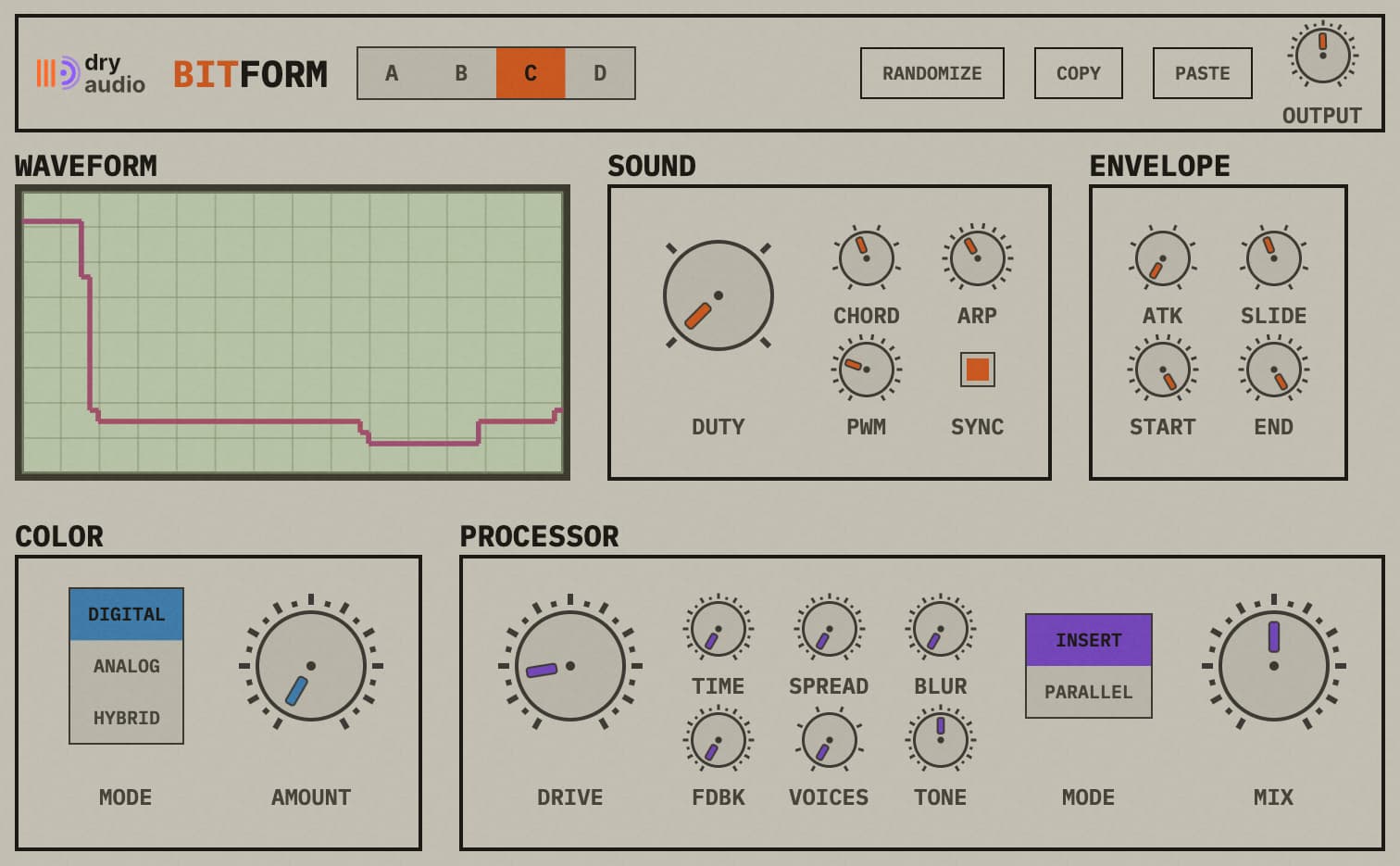Click the CHORD knob

[867, 258]
